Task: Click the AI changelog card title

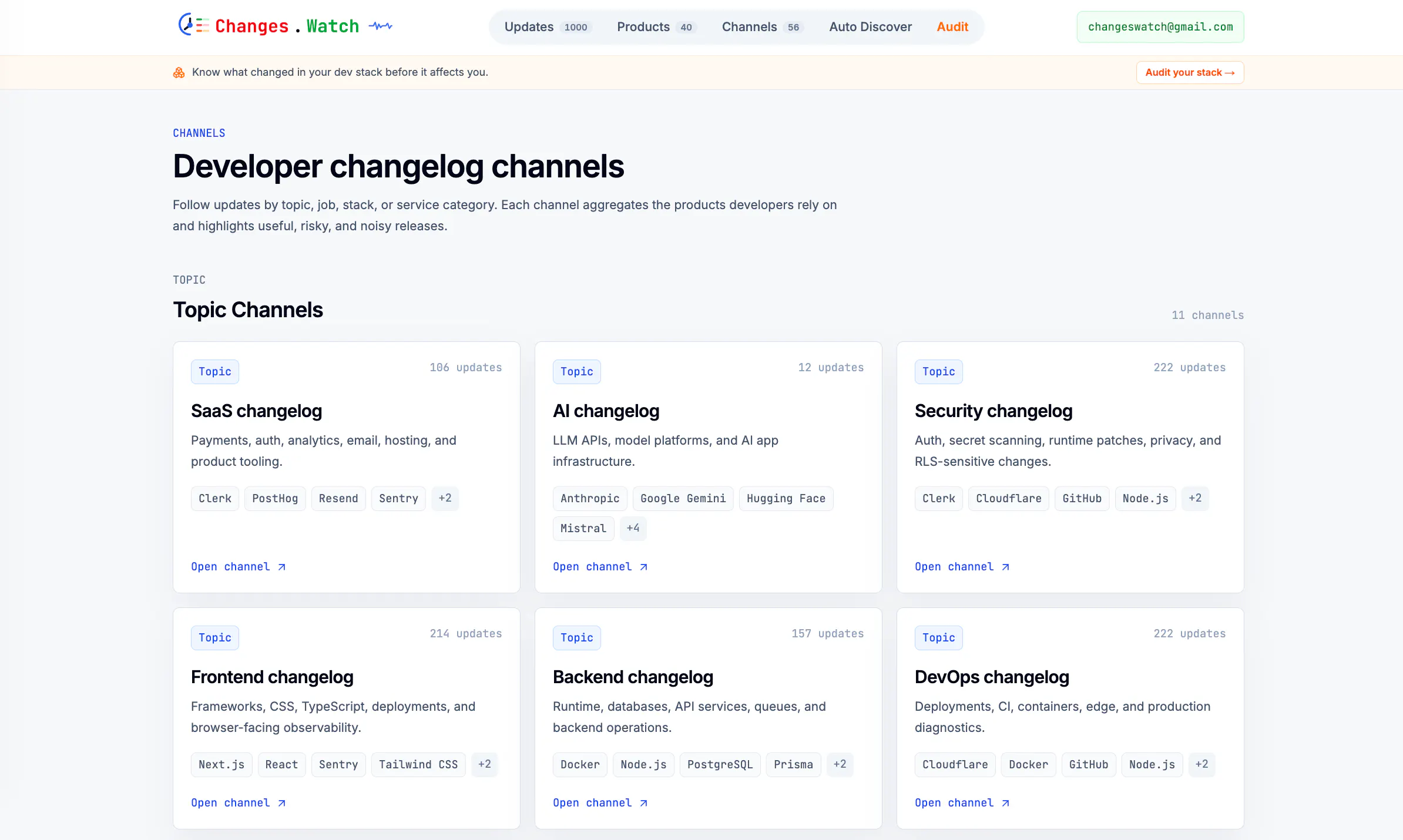Action: 606,411
